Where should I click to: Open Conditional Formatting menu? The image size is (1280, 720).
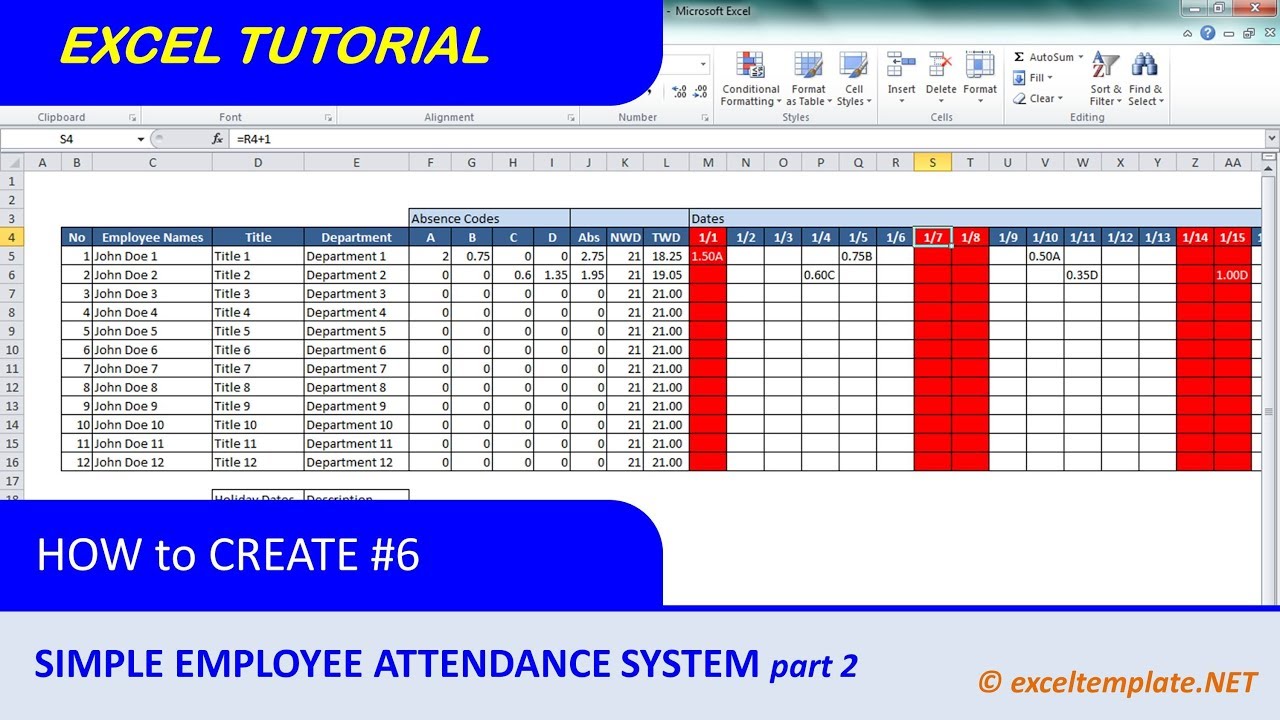pyautogui.click(x=750, y=79)
